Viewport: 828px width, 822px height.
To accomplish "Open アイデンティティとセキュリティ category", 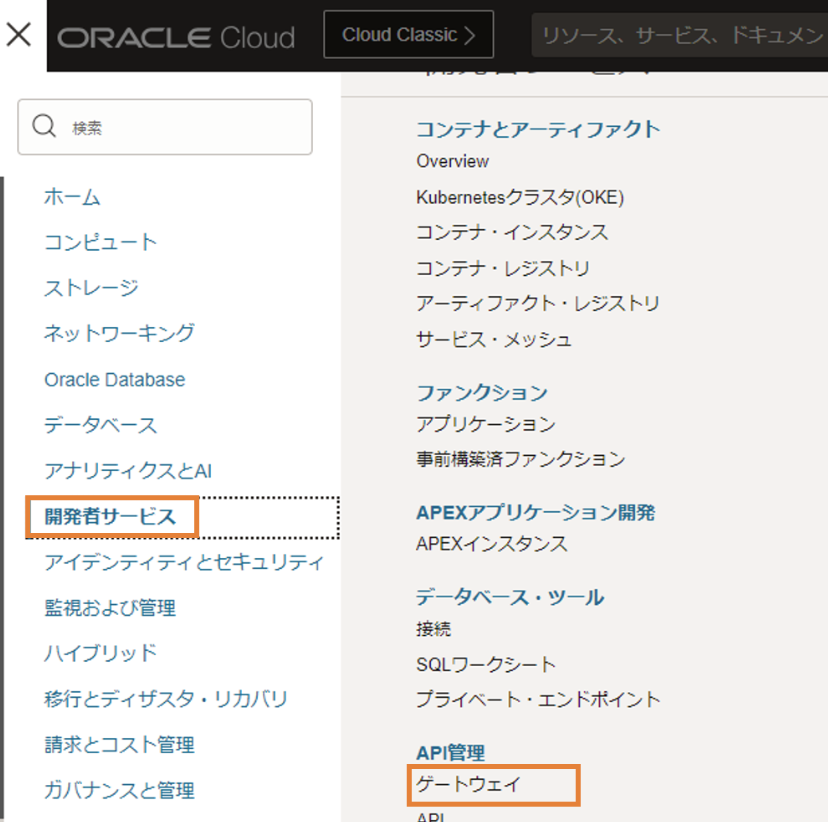I will tap(184, 562).
